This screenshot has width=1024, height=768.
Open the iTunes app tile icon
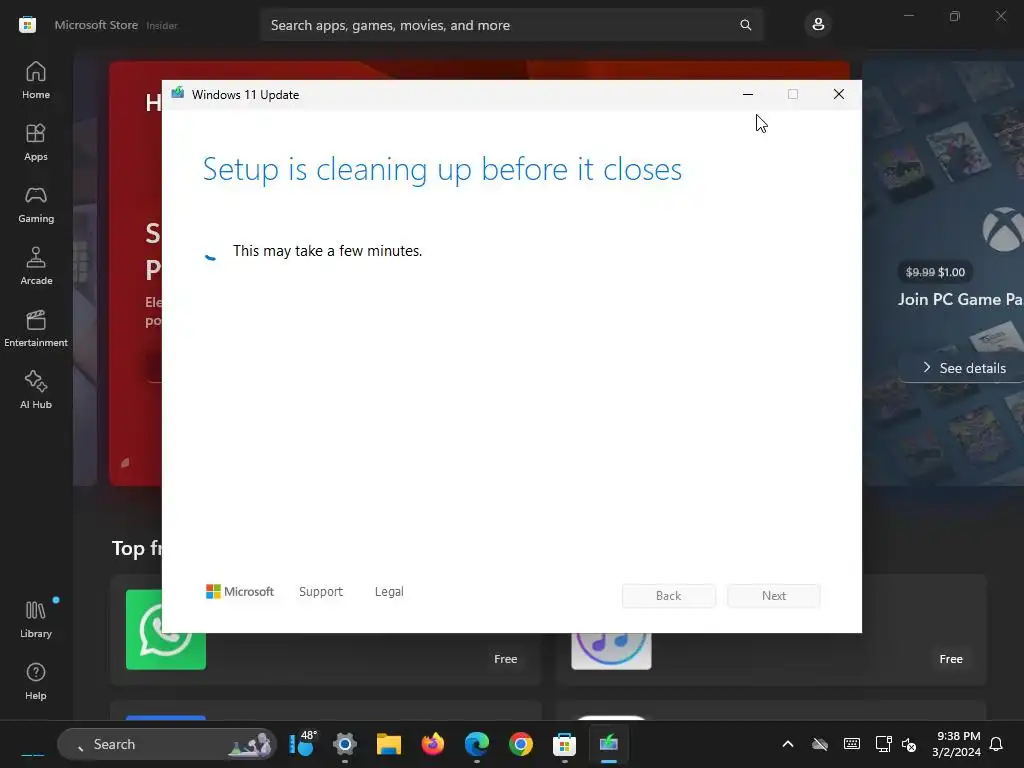611,650
